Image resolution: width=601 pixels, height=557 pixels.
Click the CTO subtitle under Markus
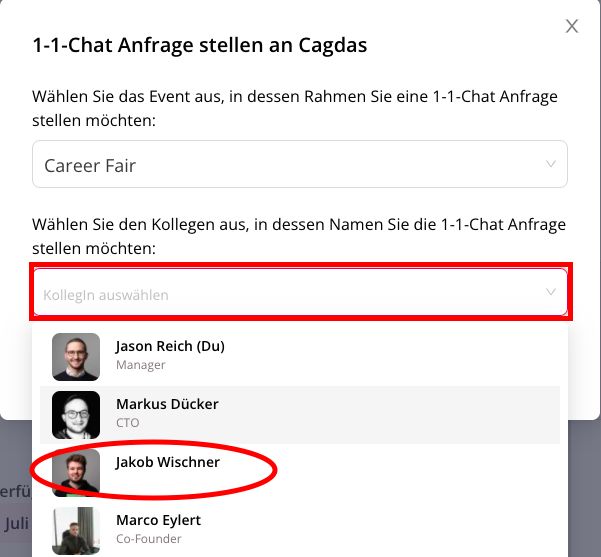click(128, 422)
